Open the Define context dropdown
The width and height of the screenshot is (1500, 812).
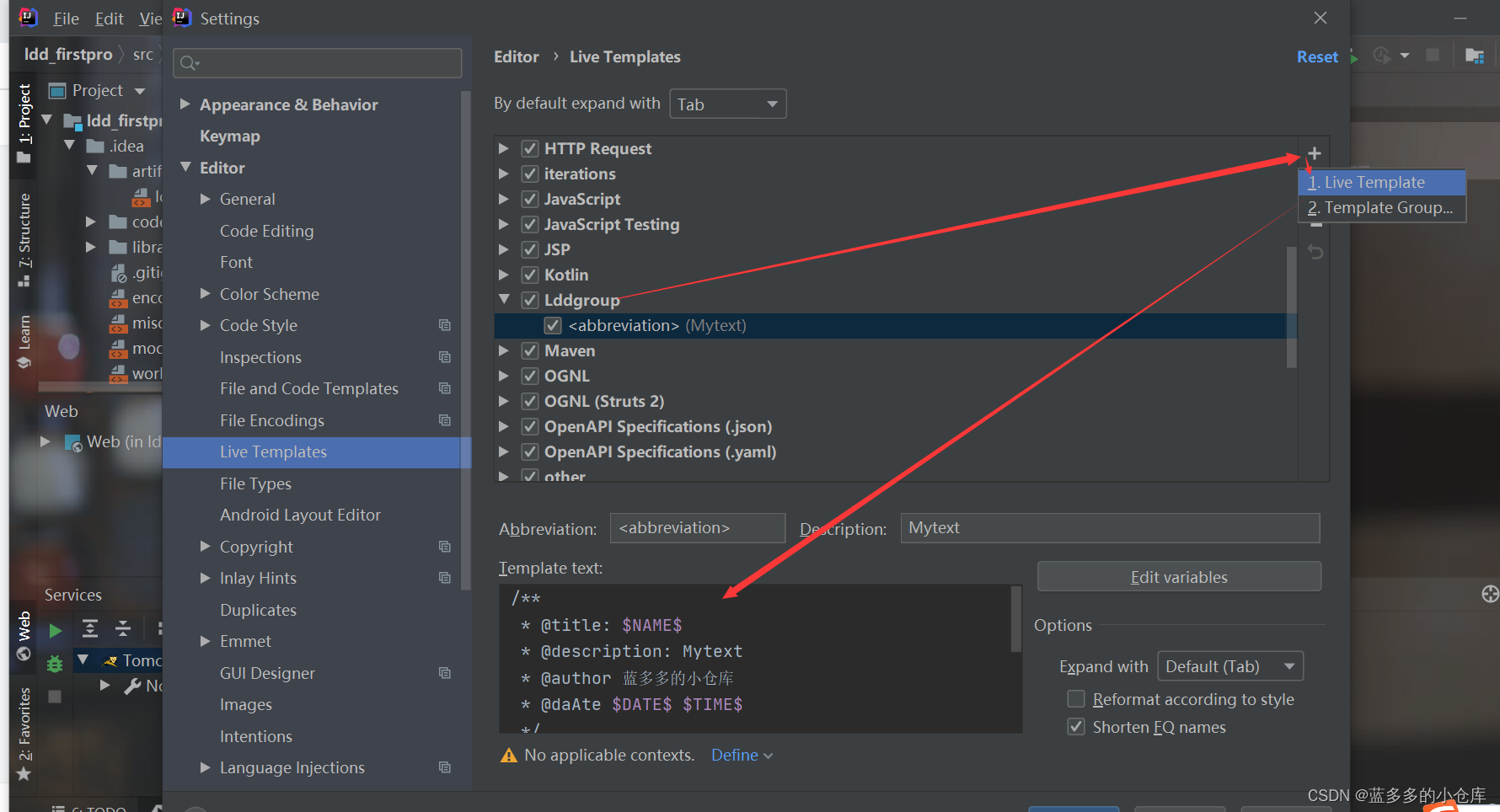741,755
